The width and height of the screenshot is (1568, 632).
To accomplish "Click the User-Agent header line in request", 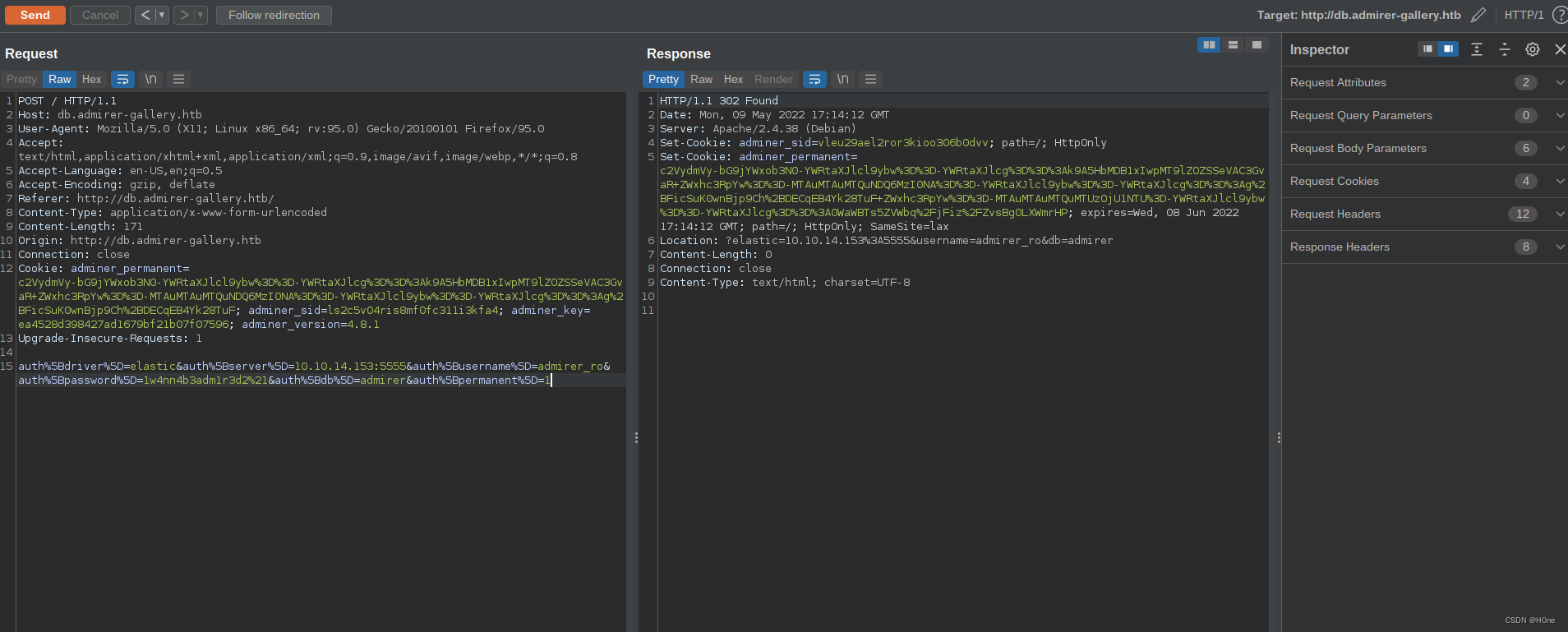I will pyautogui.click(x=281, y=128).
